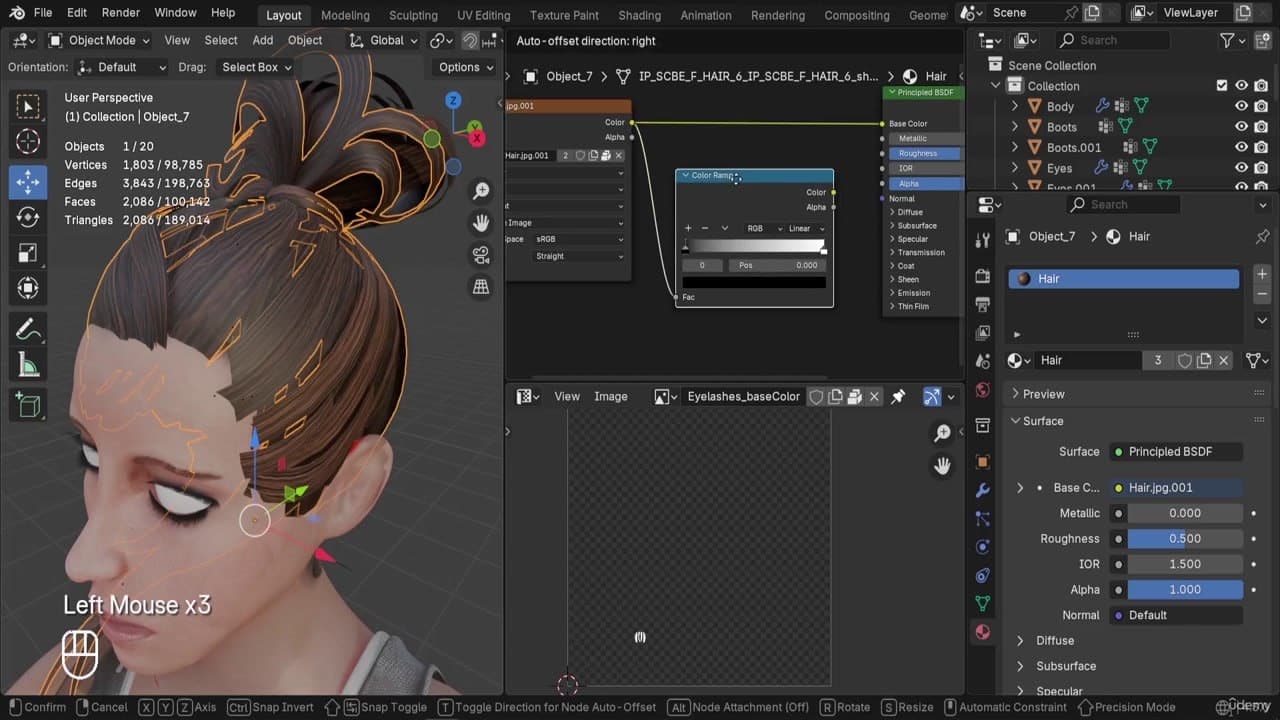
Task: Click the image editor pin icon
Action: [898, 397]
